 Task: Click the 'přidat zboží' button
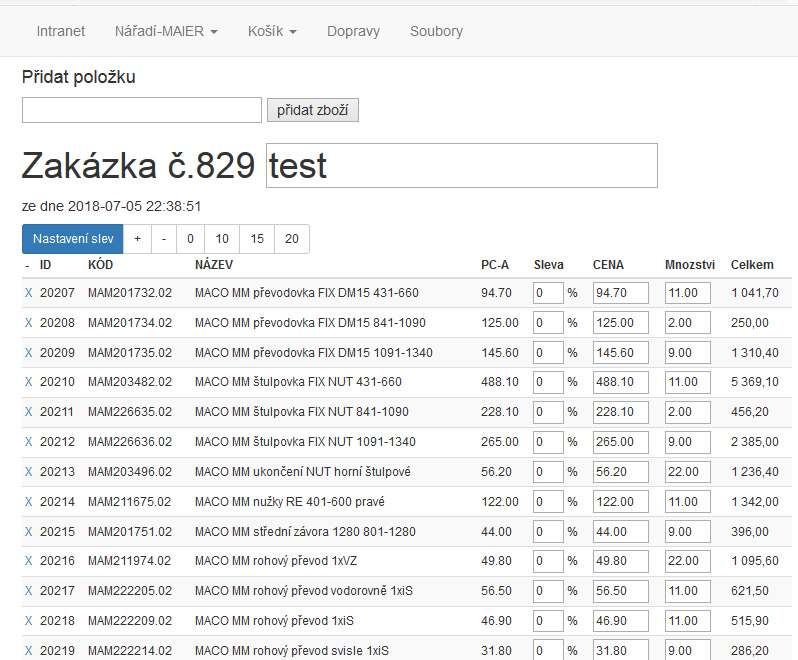[x=312, y=110]
